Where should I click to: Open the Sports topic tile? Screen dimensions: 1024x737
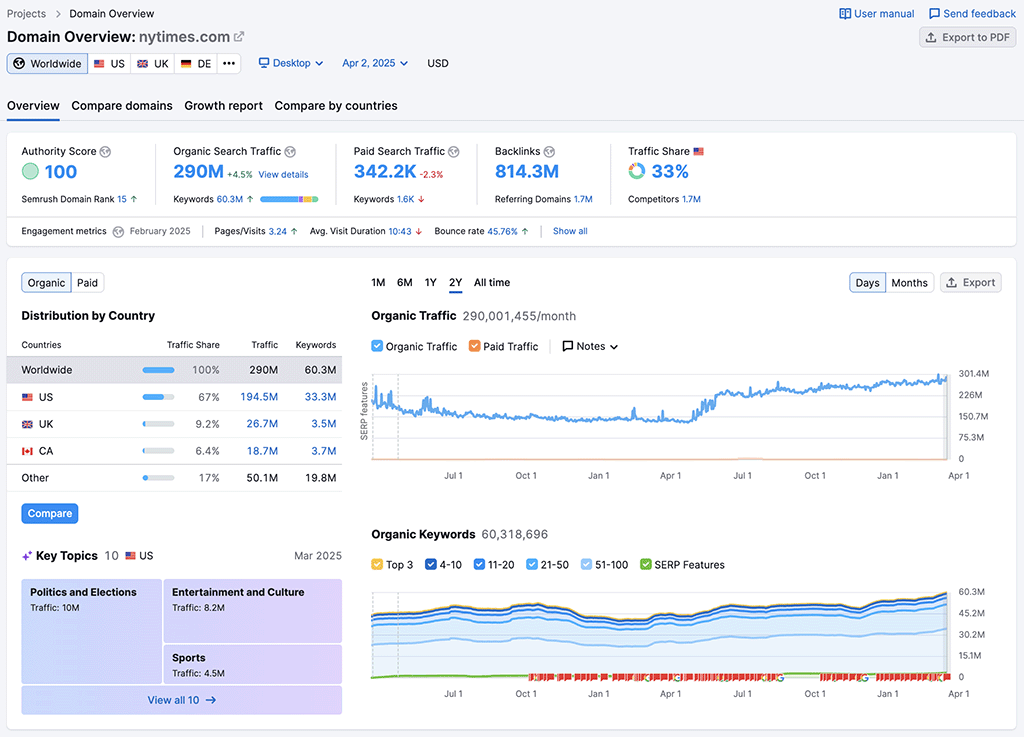pos(253,665)
